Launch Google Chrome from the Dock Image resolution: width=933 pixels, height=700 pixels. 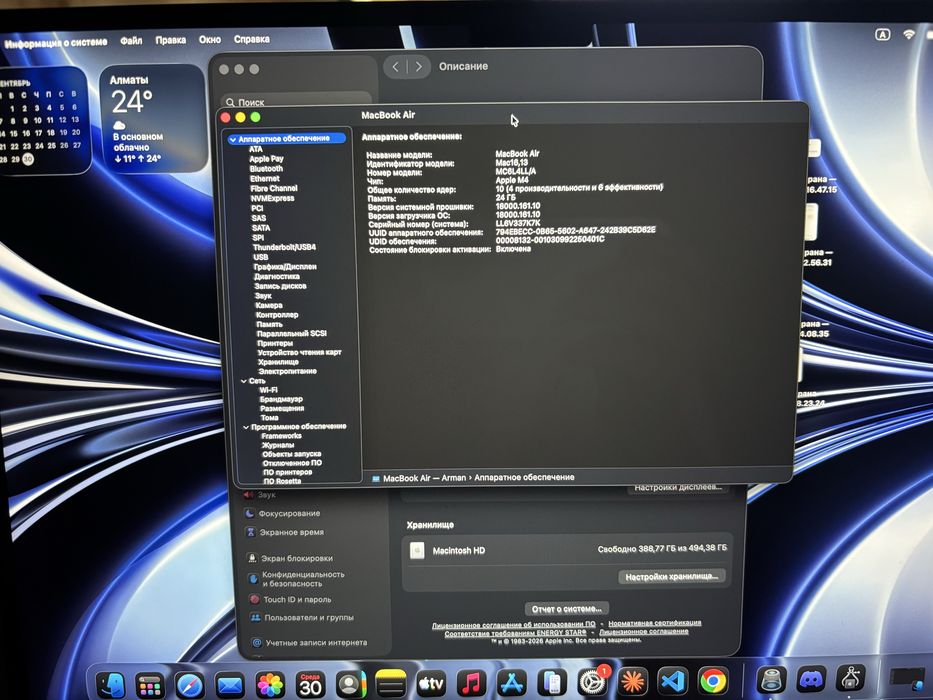713,681
